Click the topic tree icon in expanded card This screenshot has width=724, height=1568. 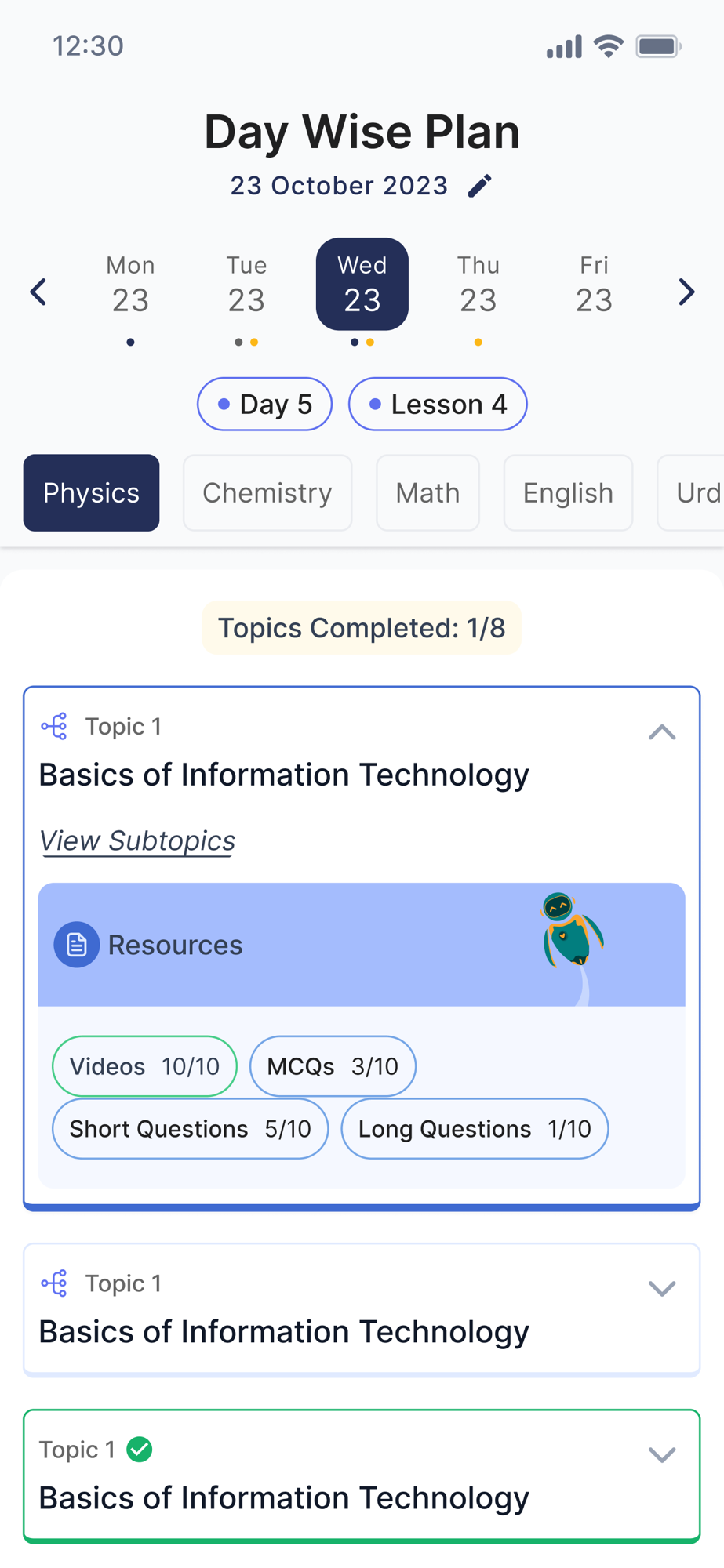(54, 727)
